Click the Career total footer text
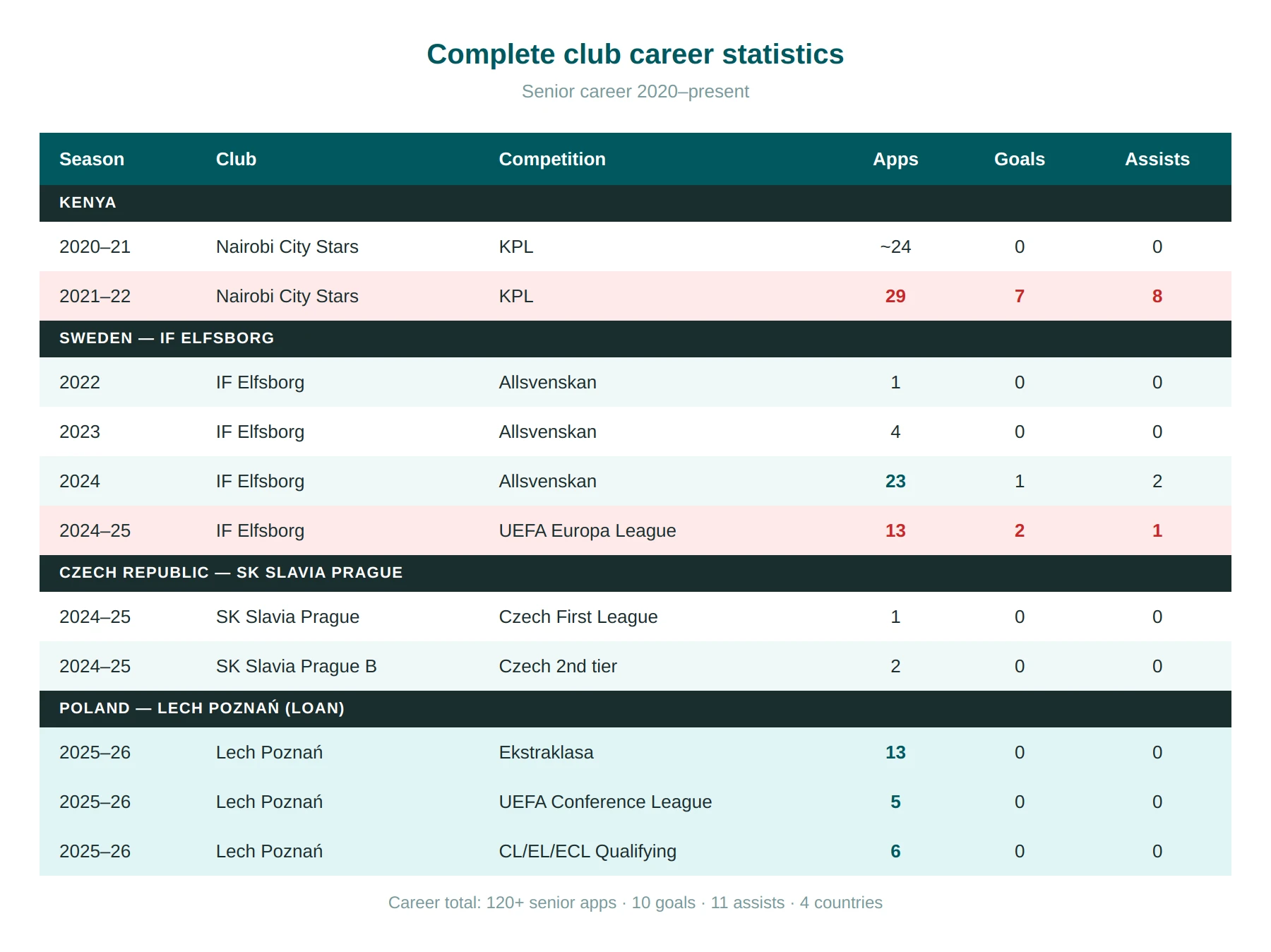The width and height of the screenshot is (1271, 952). pos(635,903)
